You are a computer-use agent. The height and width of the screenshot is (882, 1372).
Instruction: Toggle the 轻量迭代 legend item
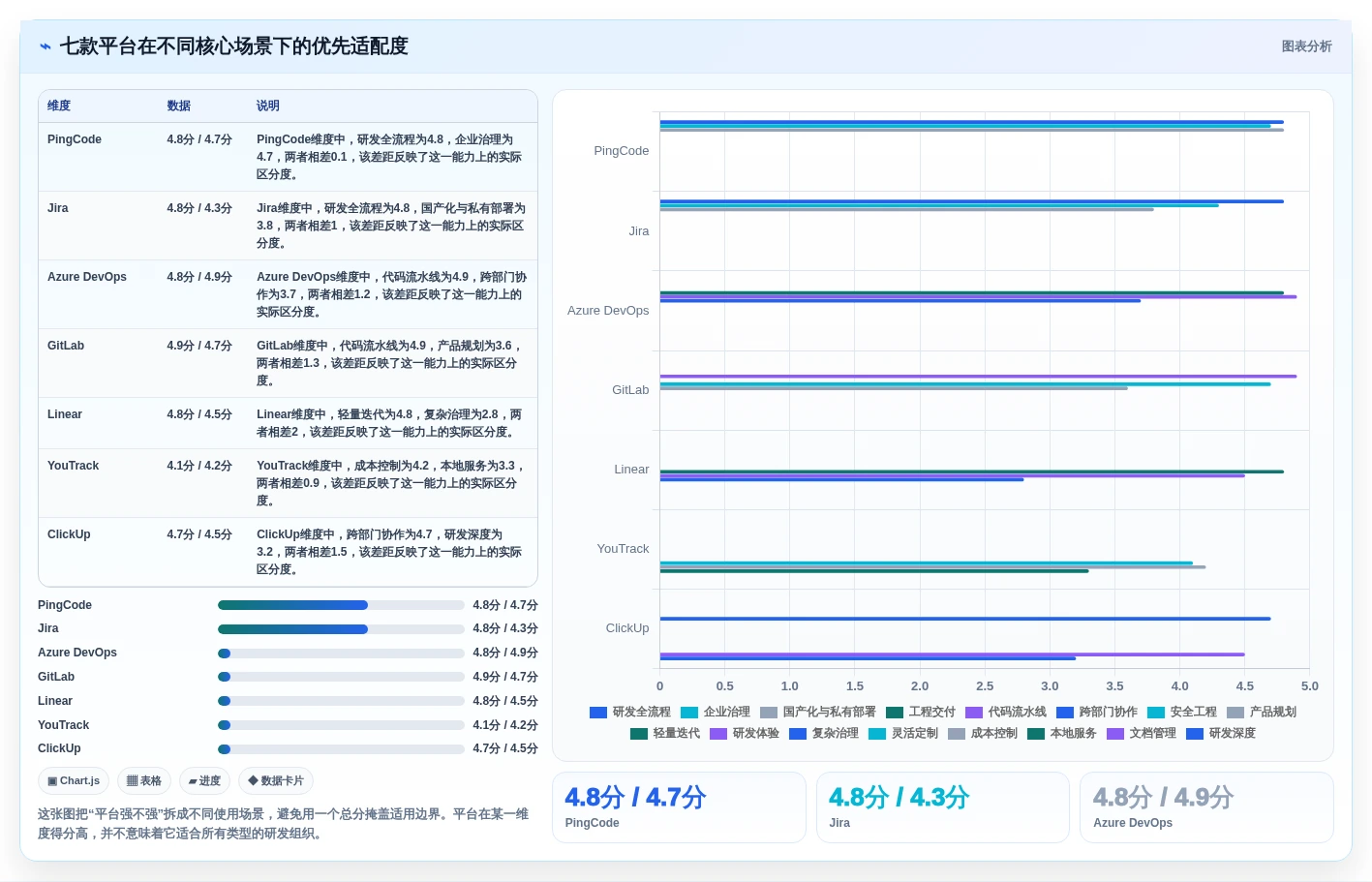coord(665,733)
